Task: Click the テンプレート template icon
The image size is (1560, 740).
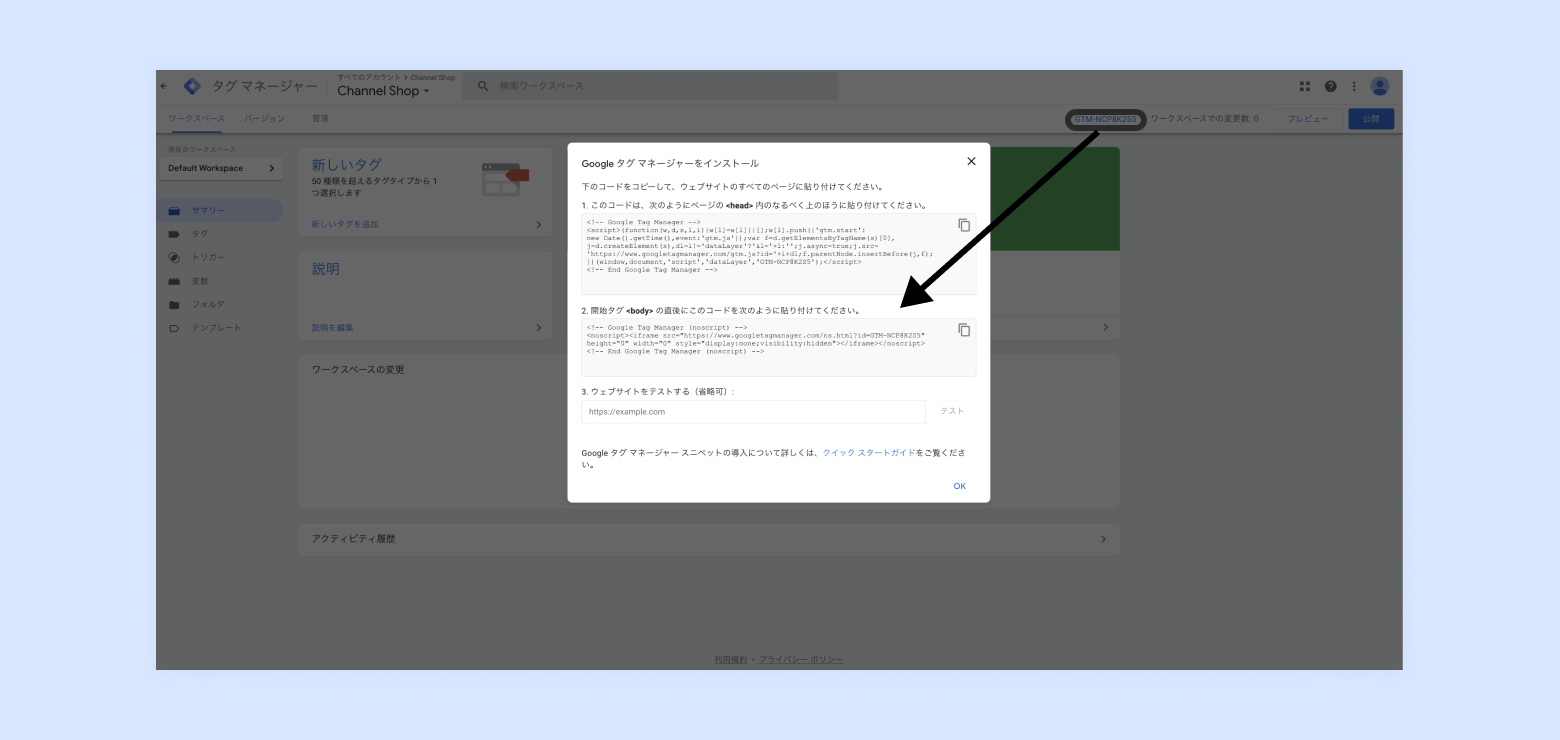Action: click(174, 328)
